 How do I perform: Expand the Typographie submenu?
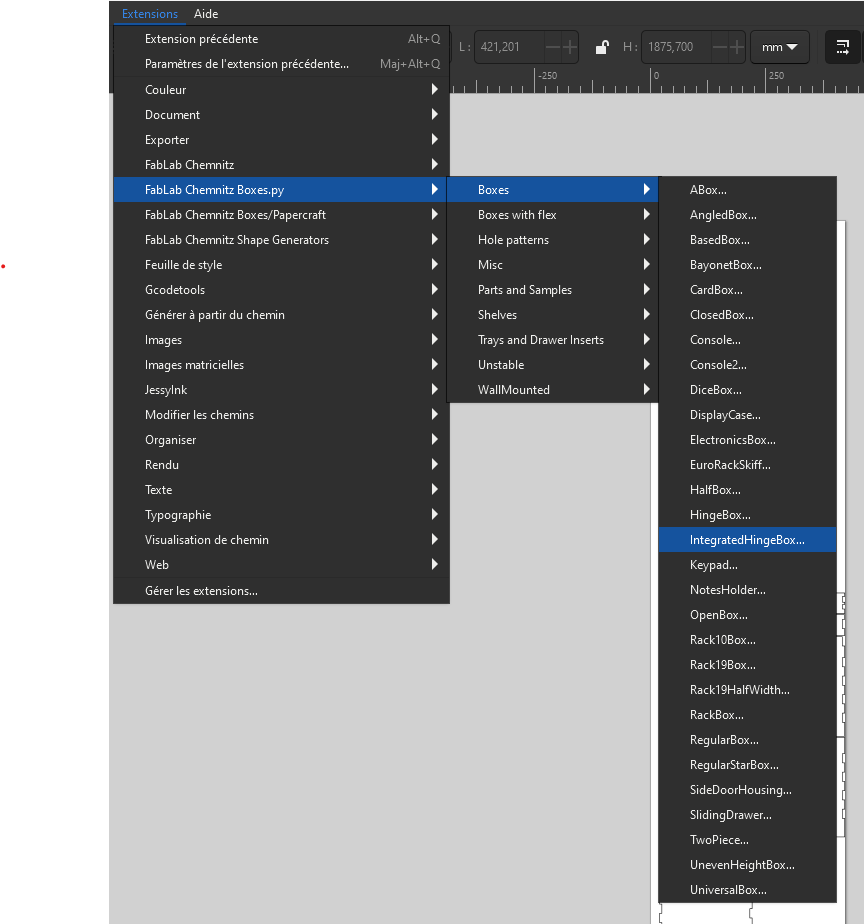(282, 515)
